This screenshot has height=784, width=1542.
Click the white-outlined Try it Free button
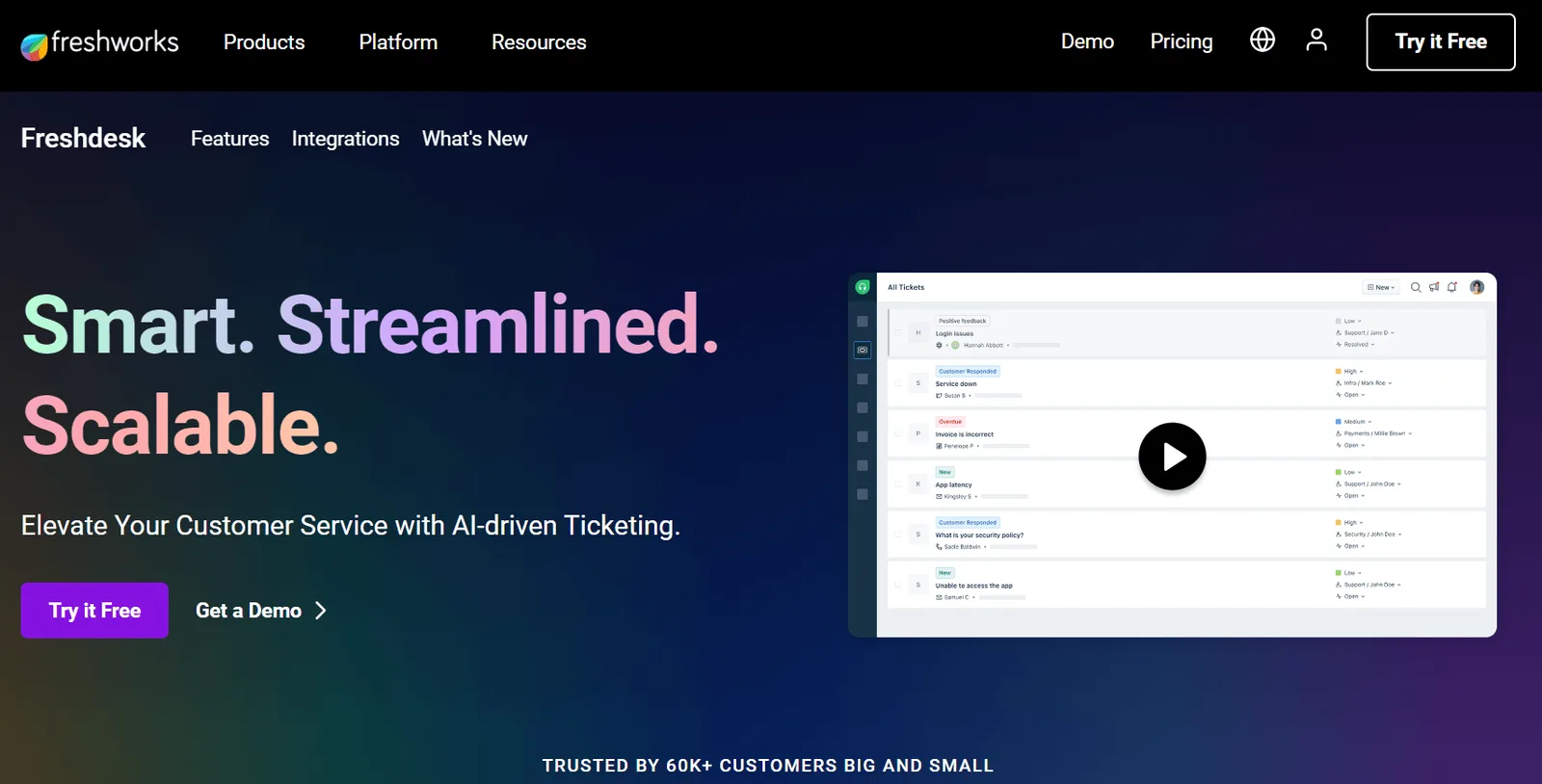[x=1441, y=41]
